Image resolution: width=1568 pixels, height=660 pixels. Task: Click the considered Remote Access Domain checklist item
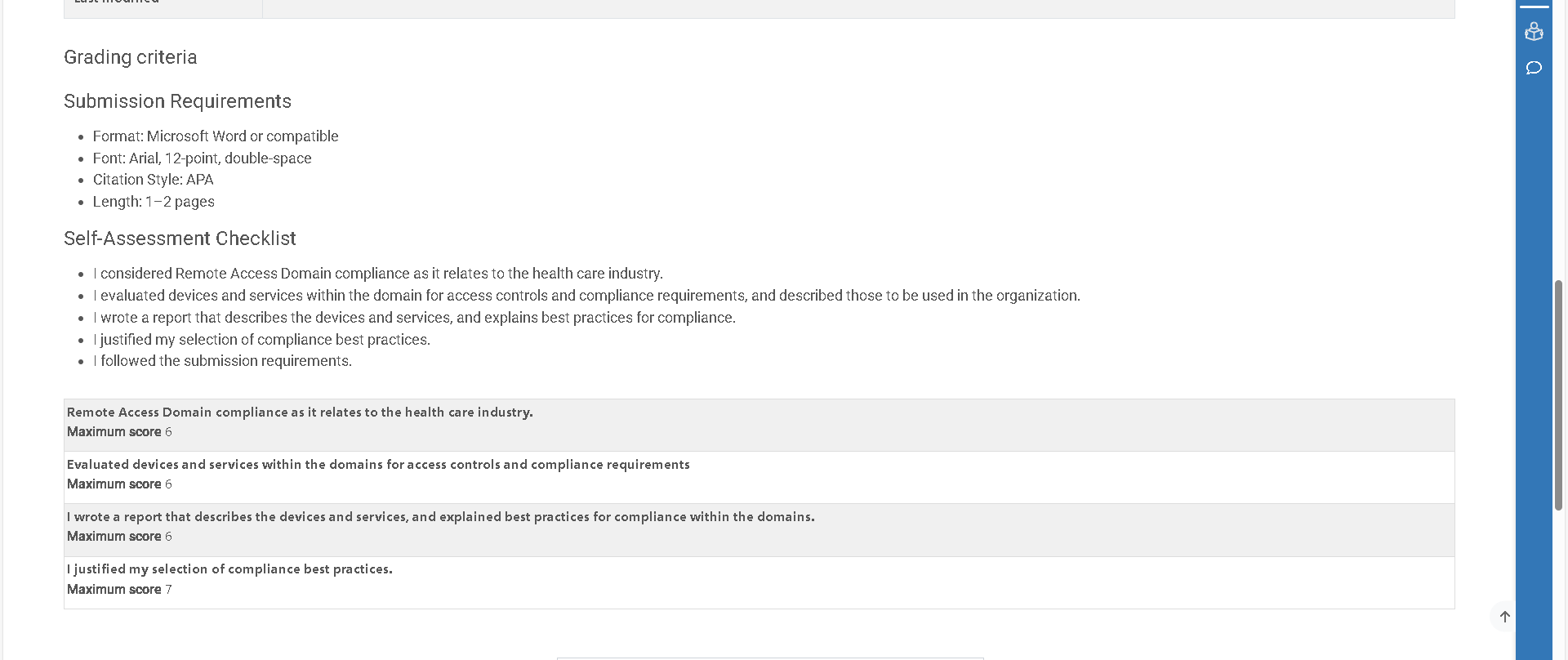coord(377,274)
